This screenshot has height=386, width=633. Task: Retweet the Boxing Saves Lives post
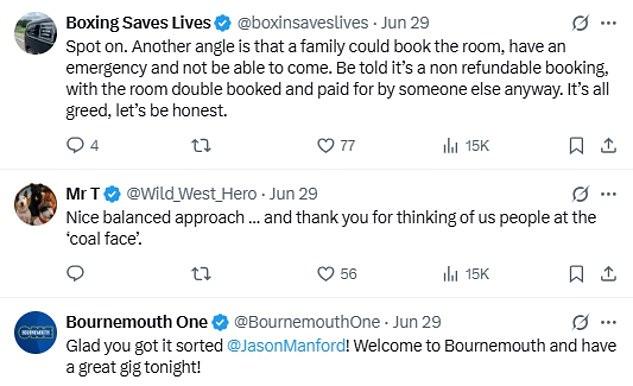201,145
